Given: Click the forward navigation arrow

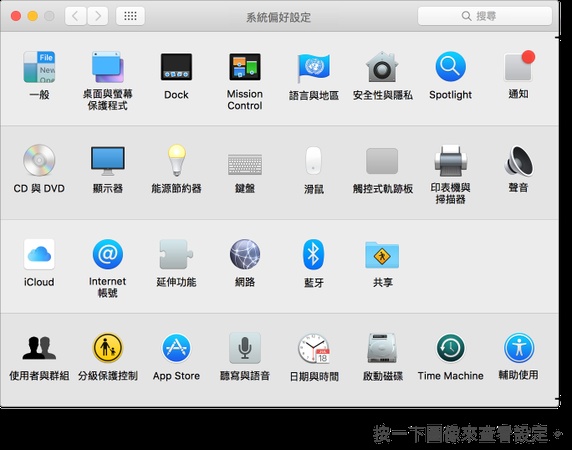Looking at the screenshot, I should (x=97, y=16).
